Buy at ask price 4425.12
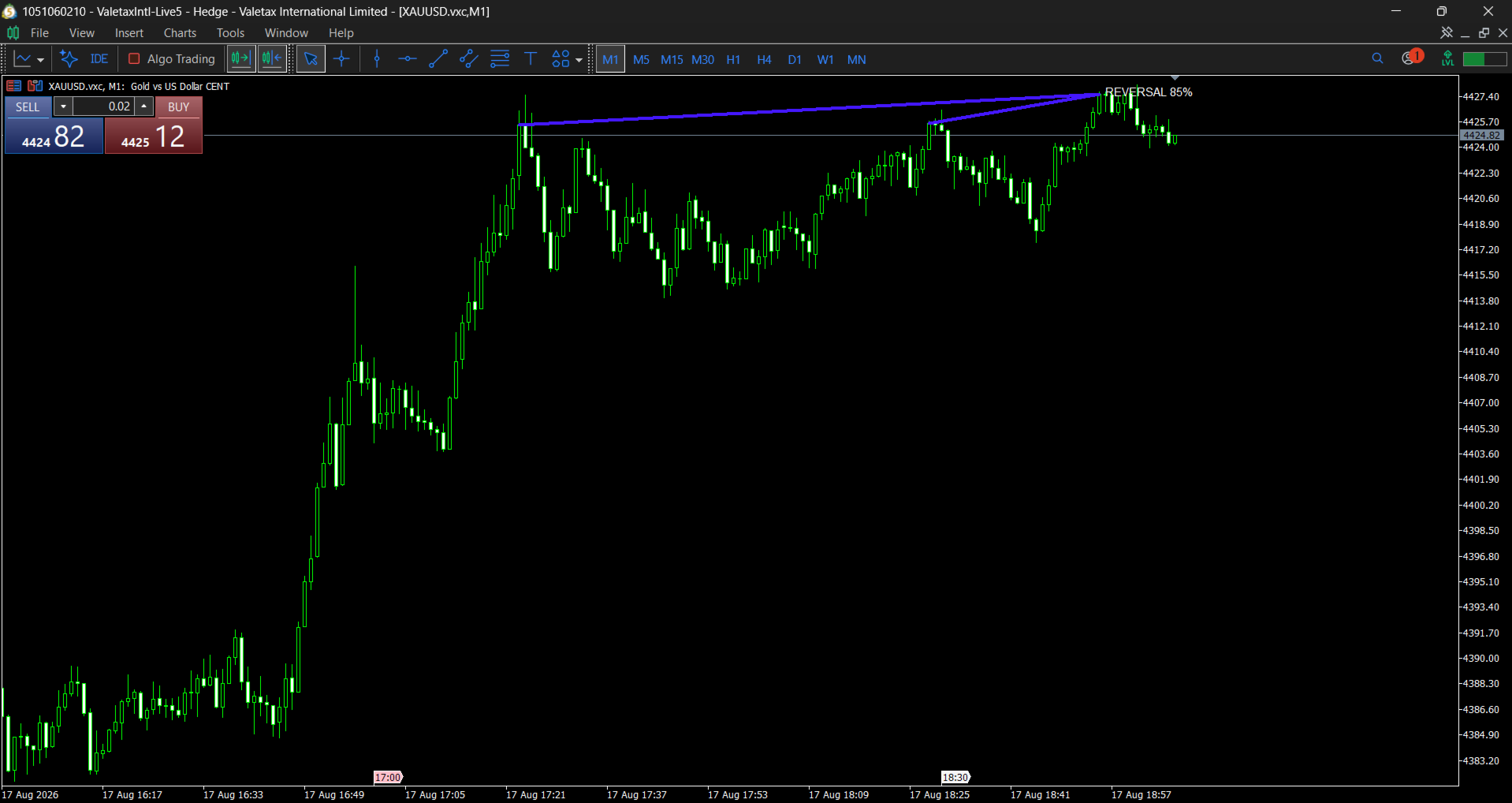The height and width of the screenshot is (803, 1512). (154, 136)
